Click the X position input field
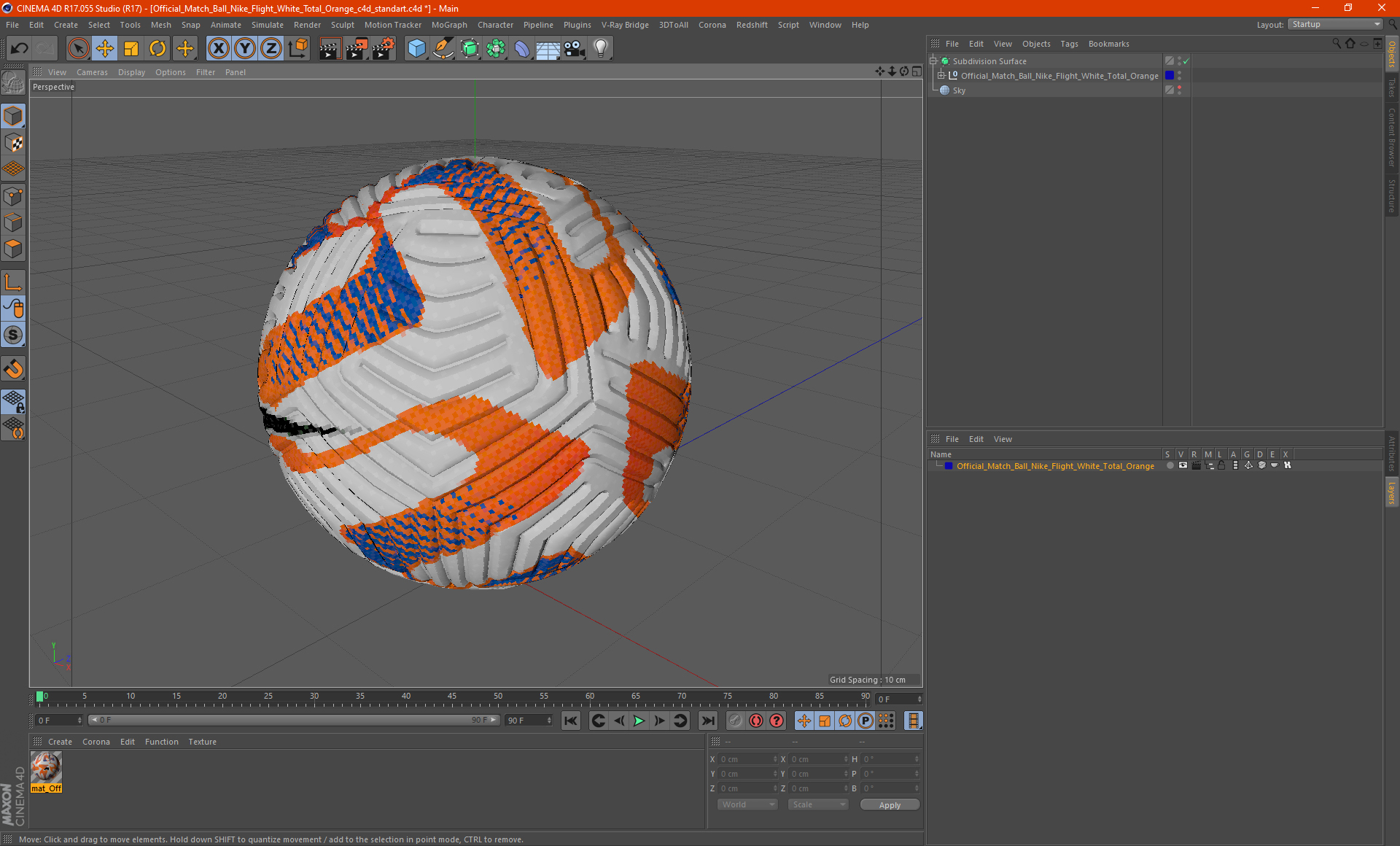 point(747,759)
